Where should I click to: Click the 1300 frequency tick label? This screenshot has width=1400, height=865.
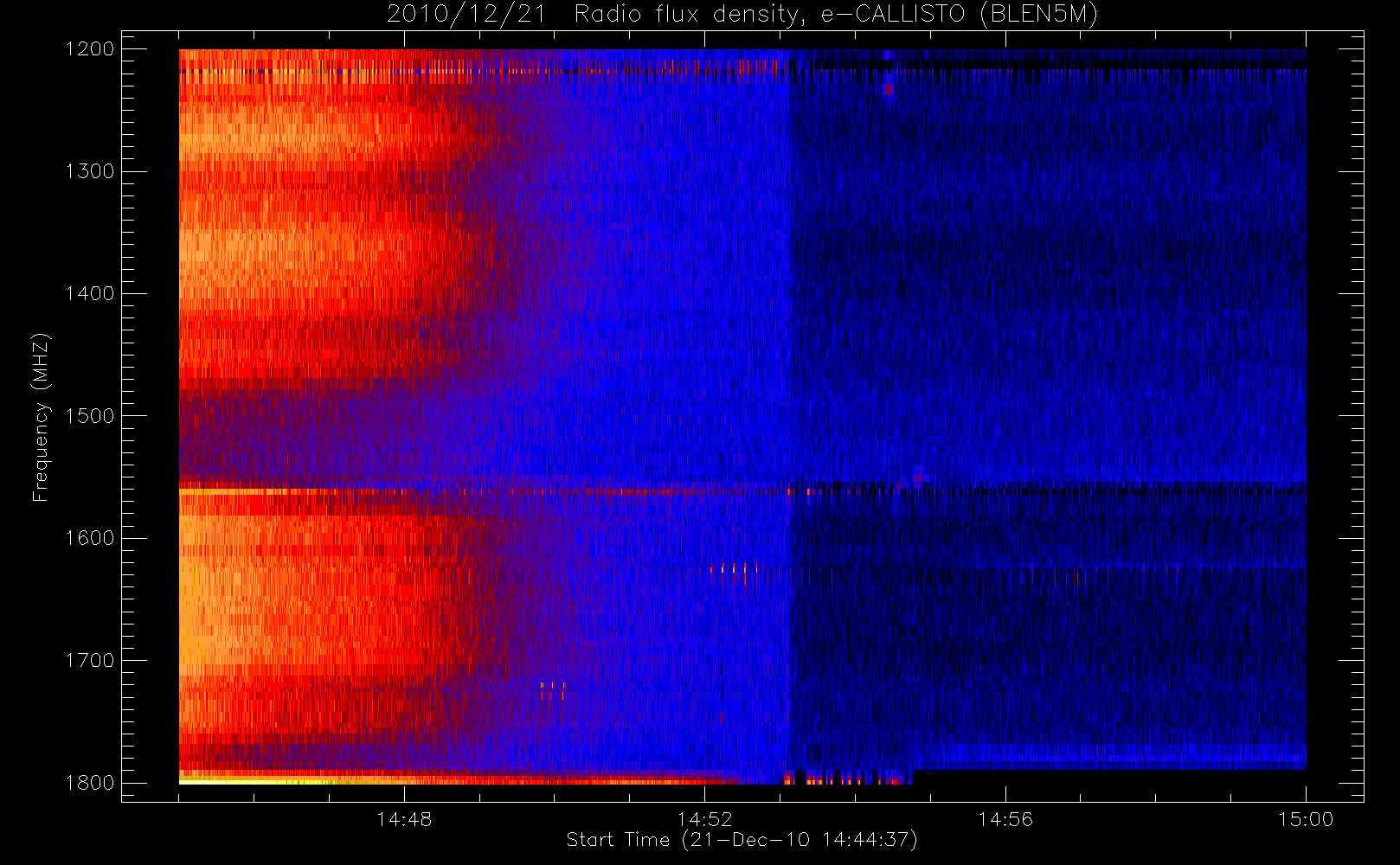pos(90,171)
